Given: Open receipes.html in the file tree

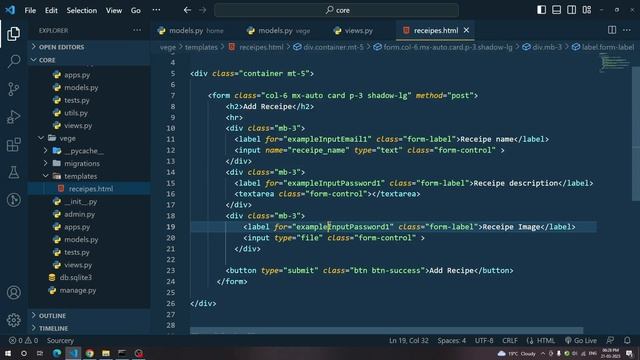Looking at the screenshot, I should click(89, 189).
